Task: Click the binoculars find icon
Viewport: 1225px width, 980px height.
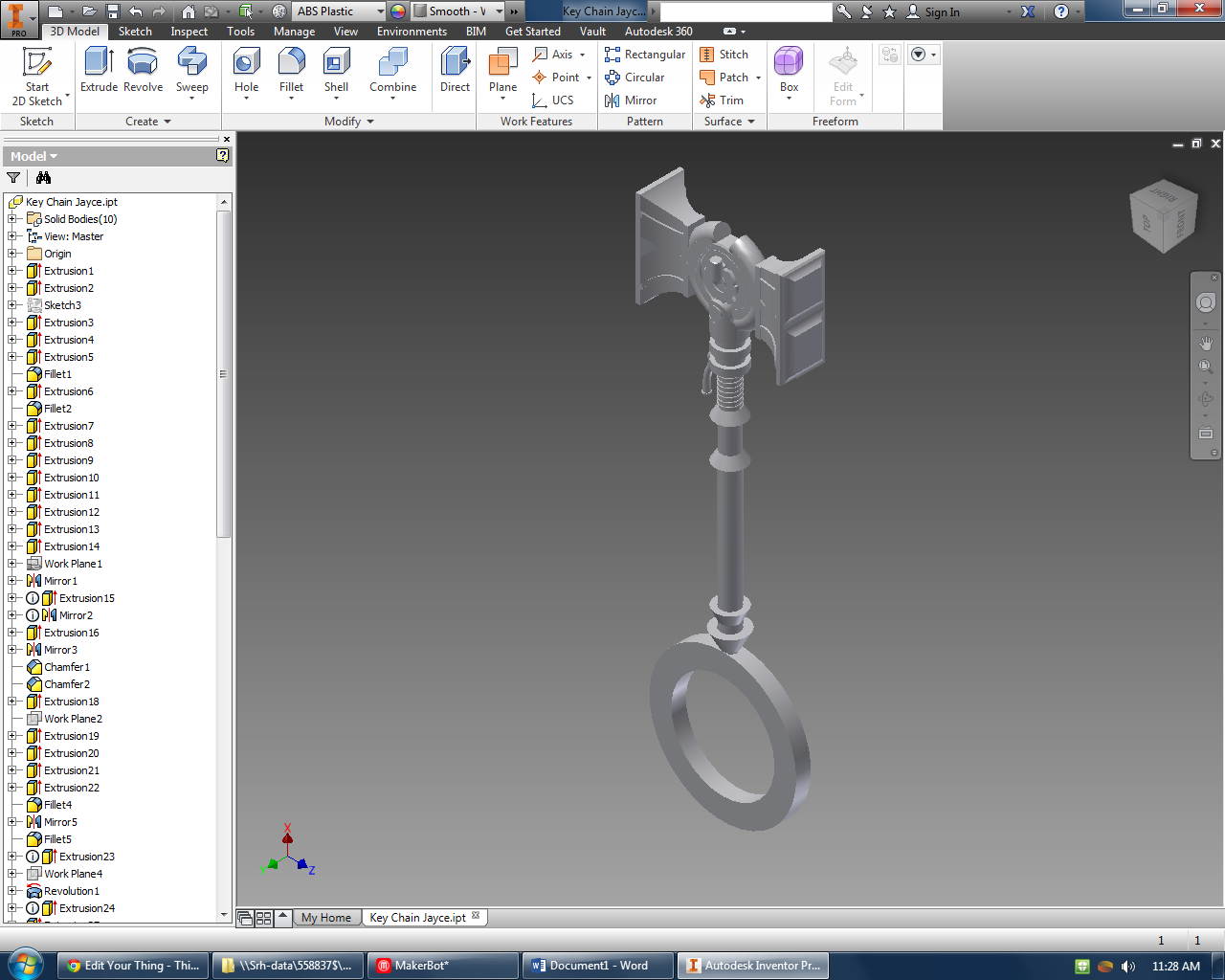Action: 43,178
